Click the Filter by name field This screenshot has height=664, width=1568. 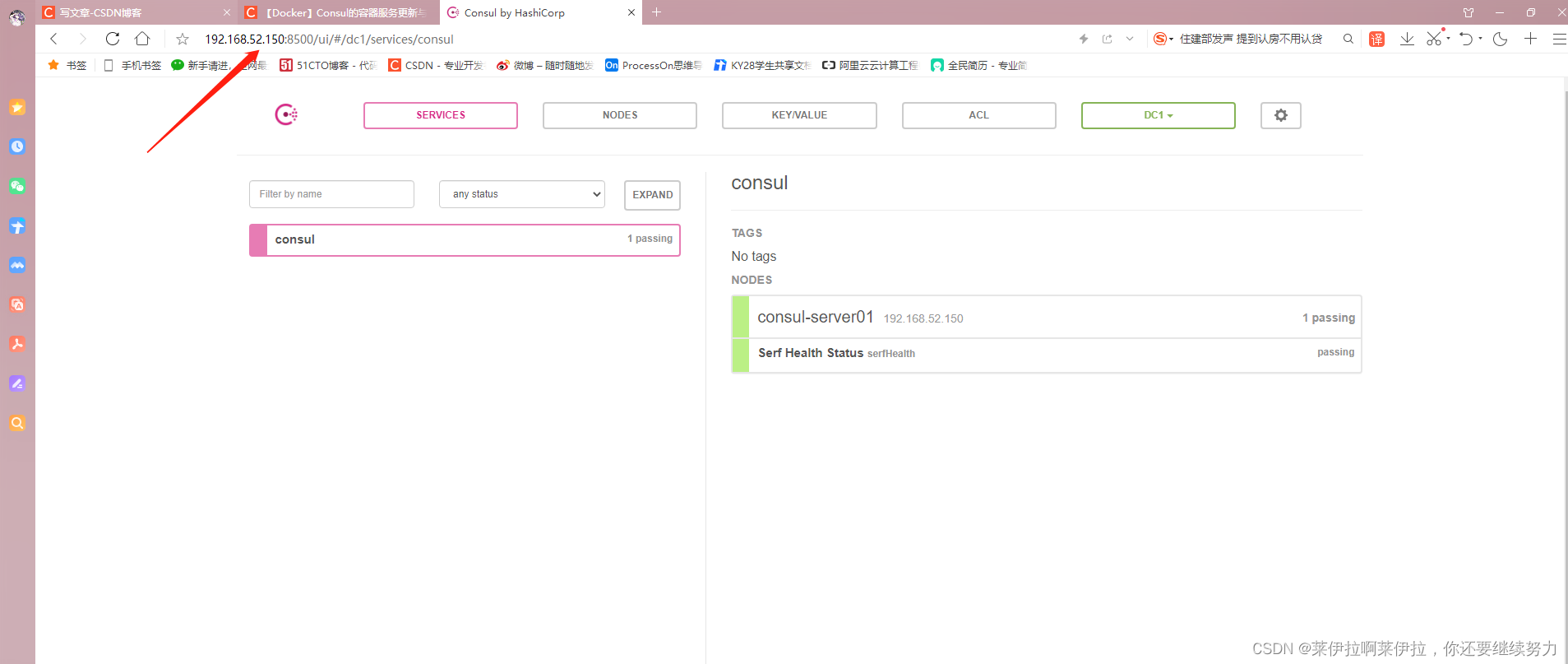331,194
